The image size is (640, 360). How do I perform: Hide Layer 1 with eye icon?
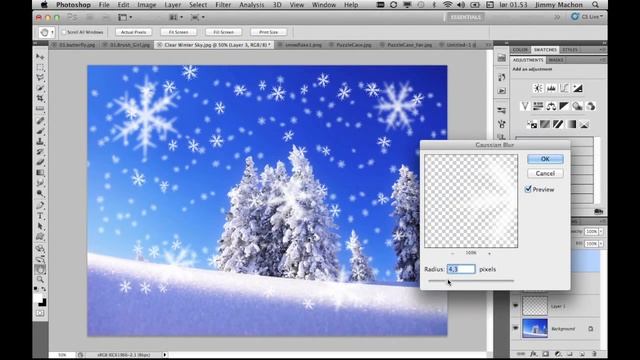(x=516, y=306)
